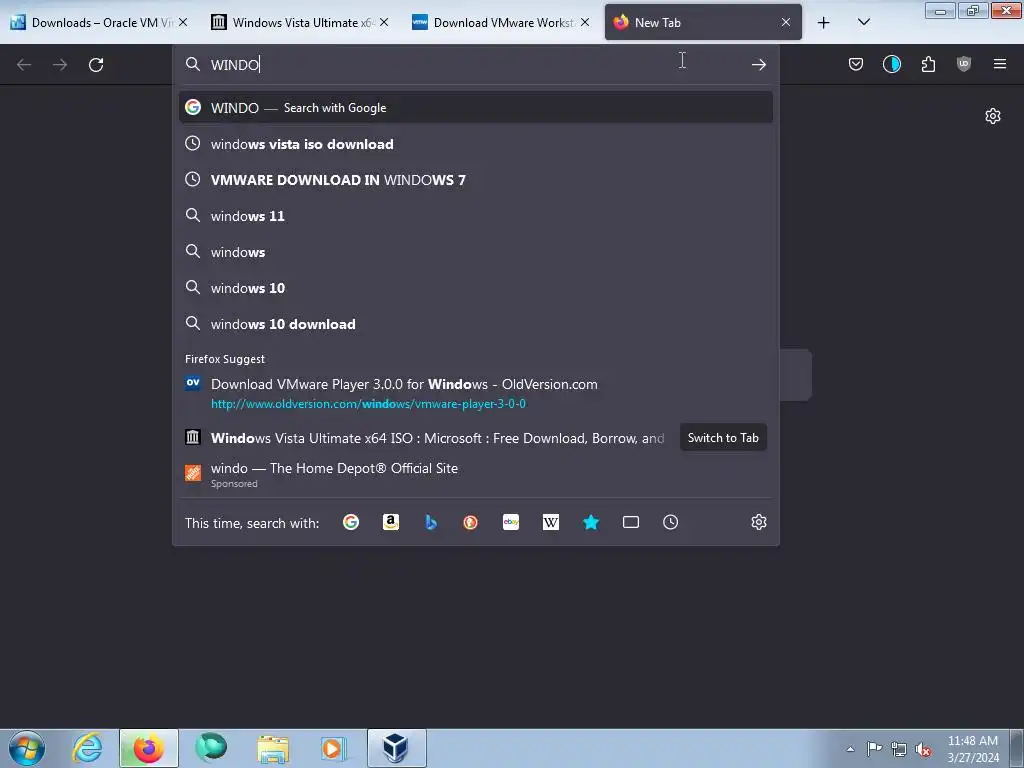This screenshot has height=768, width=1024.
Task: Search this time with DuckDuckGo icon
Action: coord(470,522)
